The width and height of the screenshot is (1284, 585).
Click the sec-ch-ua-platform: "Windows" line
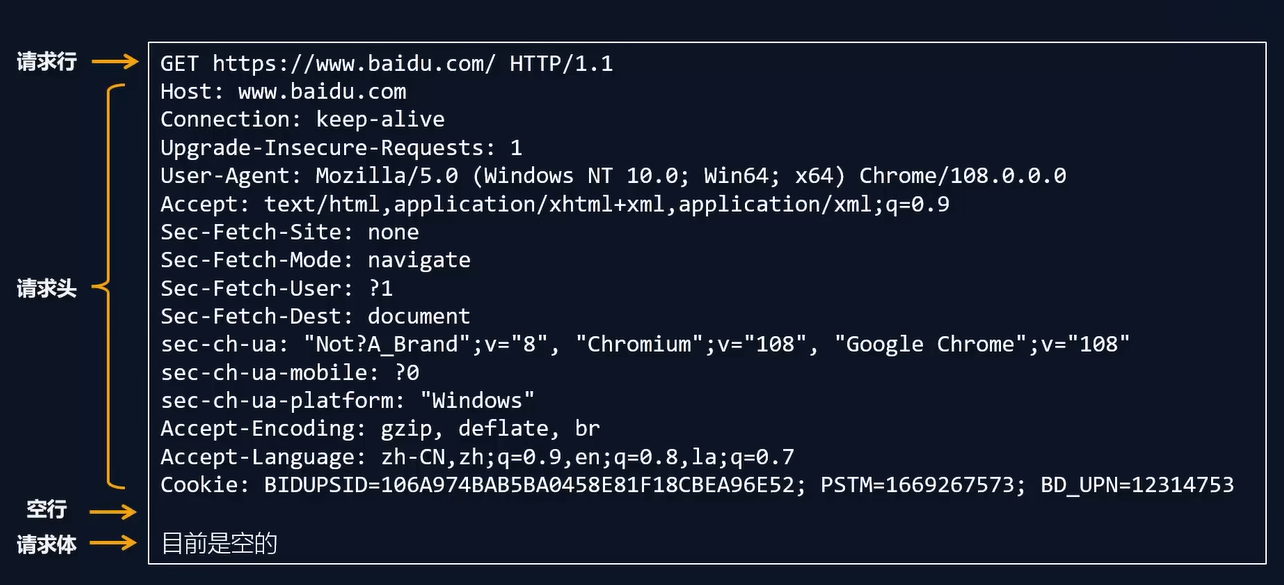click(348, 400)
